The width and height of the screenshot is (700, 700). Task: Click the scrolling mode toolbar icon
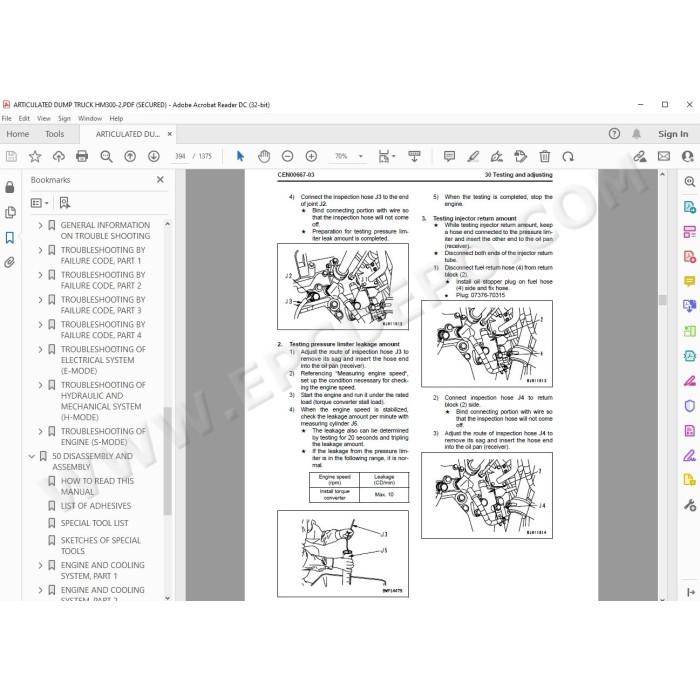(414, 156)
